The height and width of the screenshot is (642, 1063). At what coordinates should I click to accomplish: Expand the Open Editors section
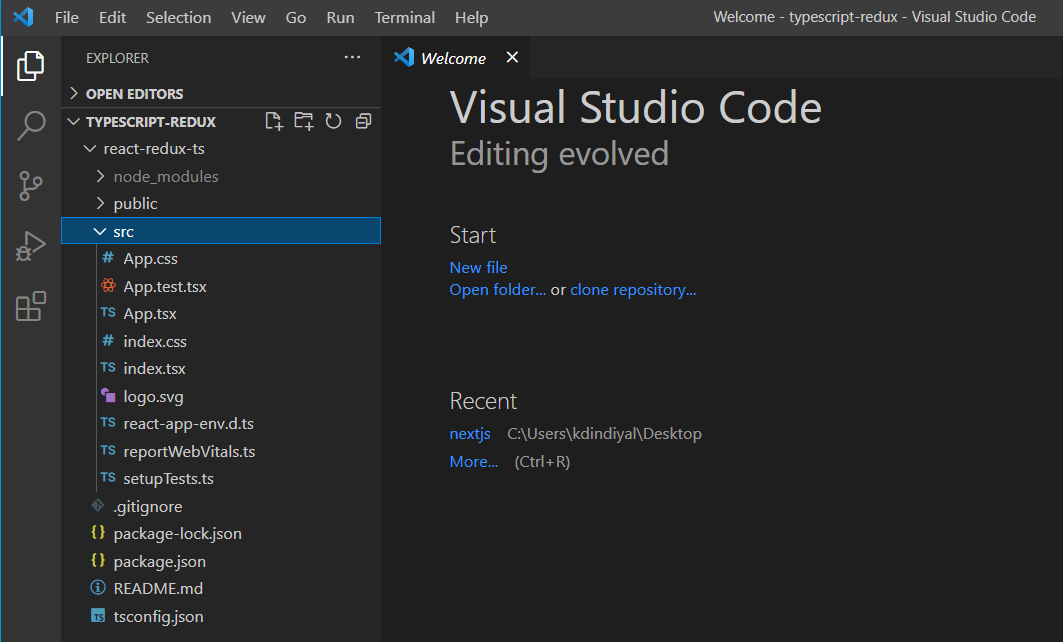[134, 94]
